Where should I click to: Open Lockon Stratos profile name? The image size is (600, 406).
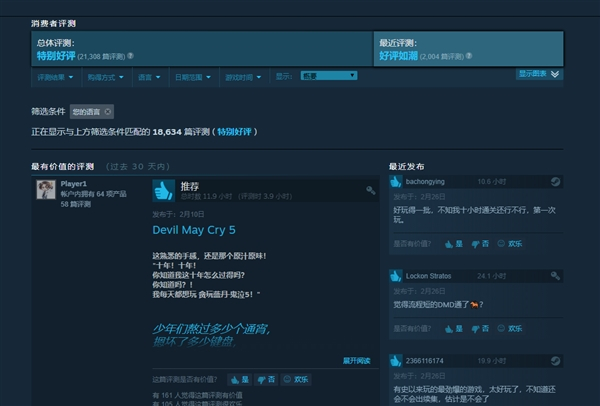429,276
